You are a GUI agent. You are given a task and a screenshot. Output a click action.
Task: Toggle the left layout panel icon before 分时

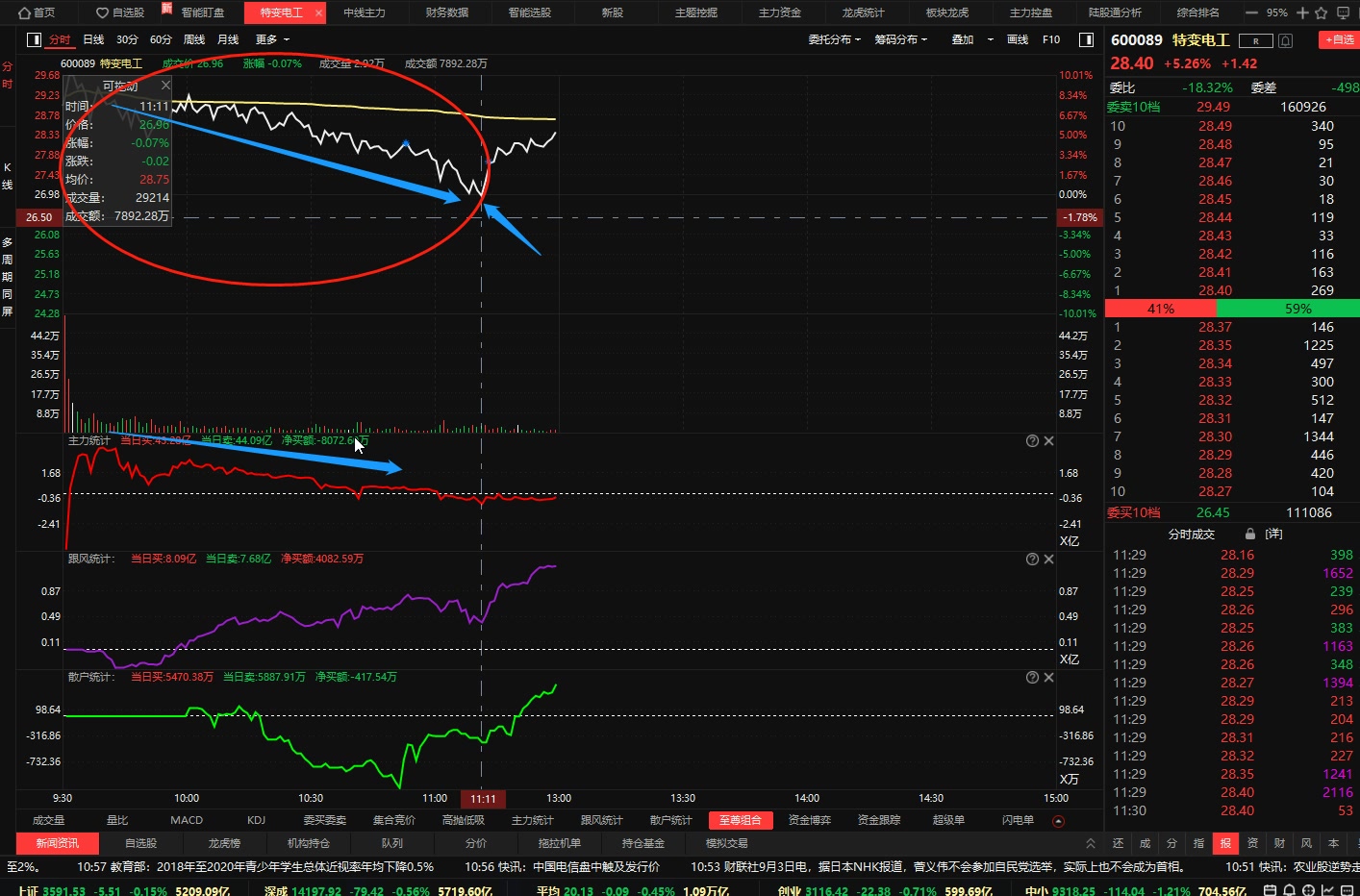click(34, 39)
